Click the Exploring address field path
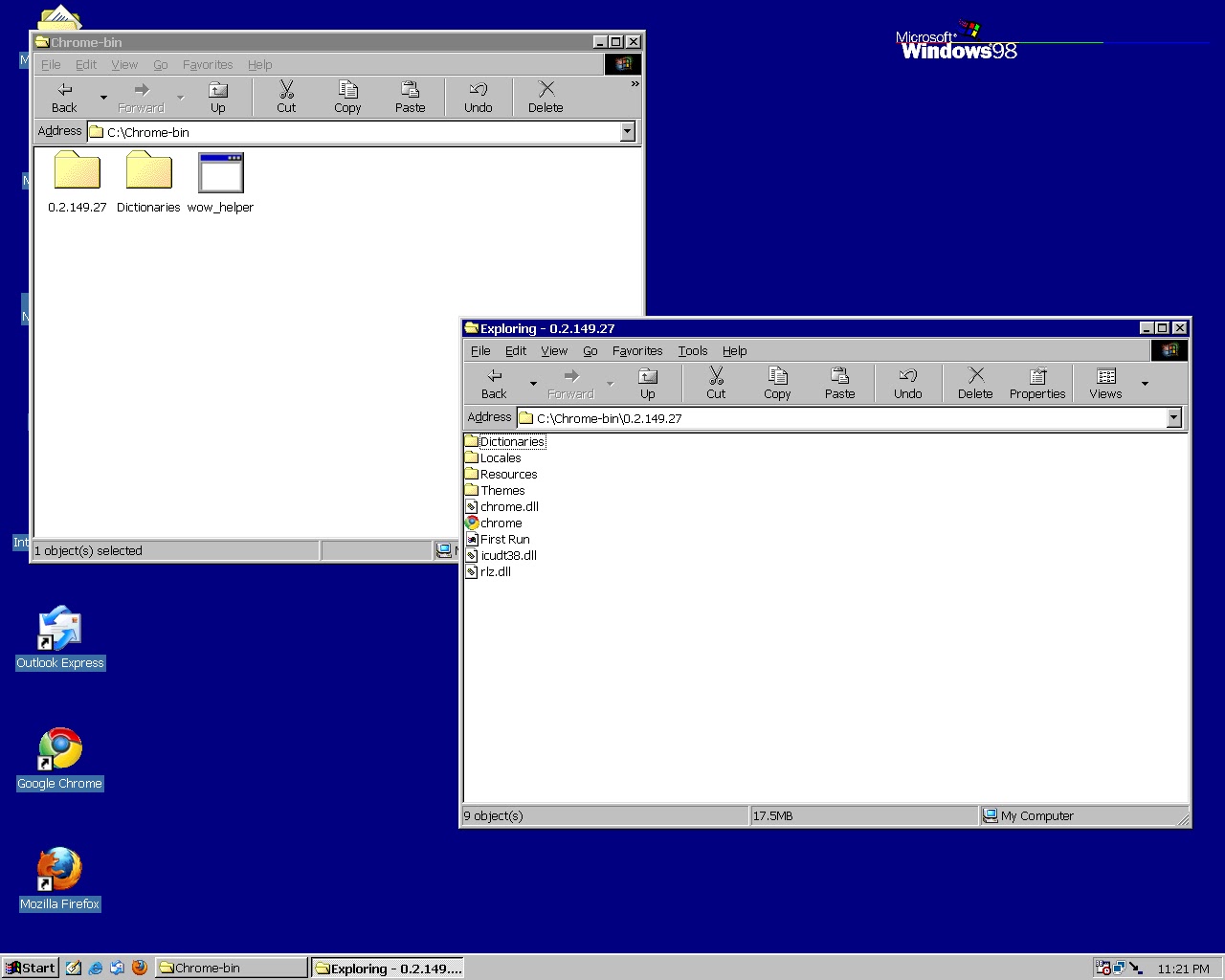Screen dimensions: 1225x980 coord(841,418)
